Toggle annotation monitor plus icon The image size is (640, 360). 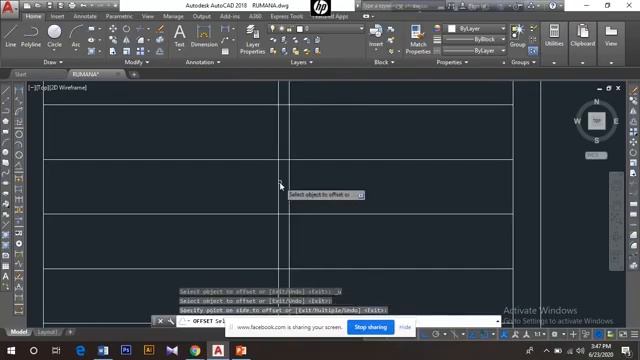pos(573,334)
